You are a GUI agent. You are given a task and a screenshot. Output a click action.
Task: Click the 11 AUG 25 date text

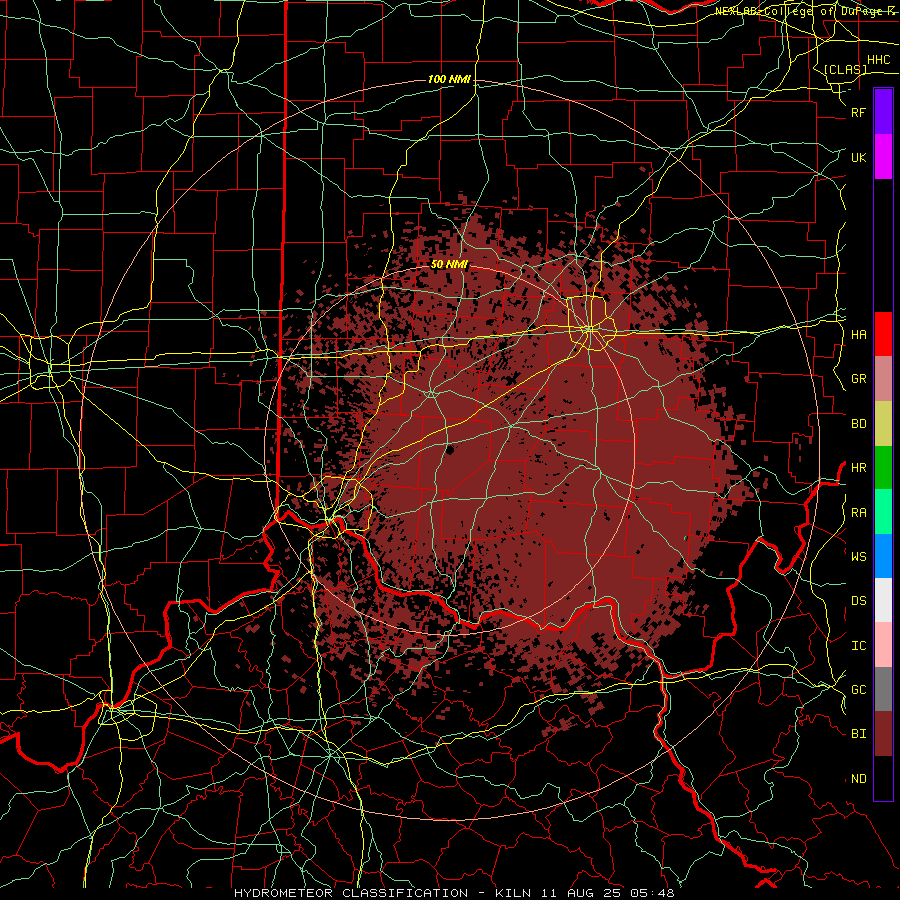[x=579, y=893]
